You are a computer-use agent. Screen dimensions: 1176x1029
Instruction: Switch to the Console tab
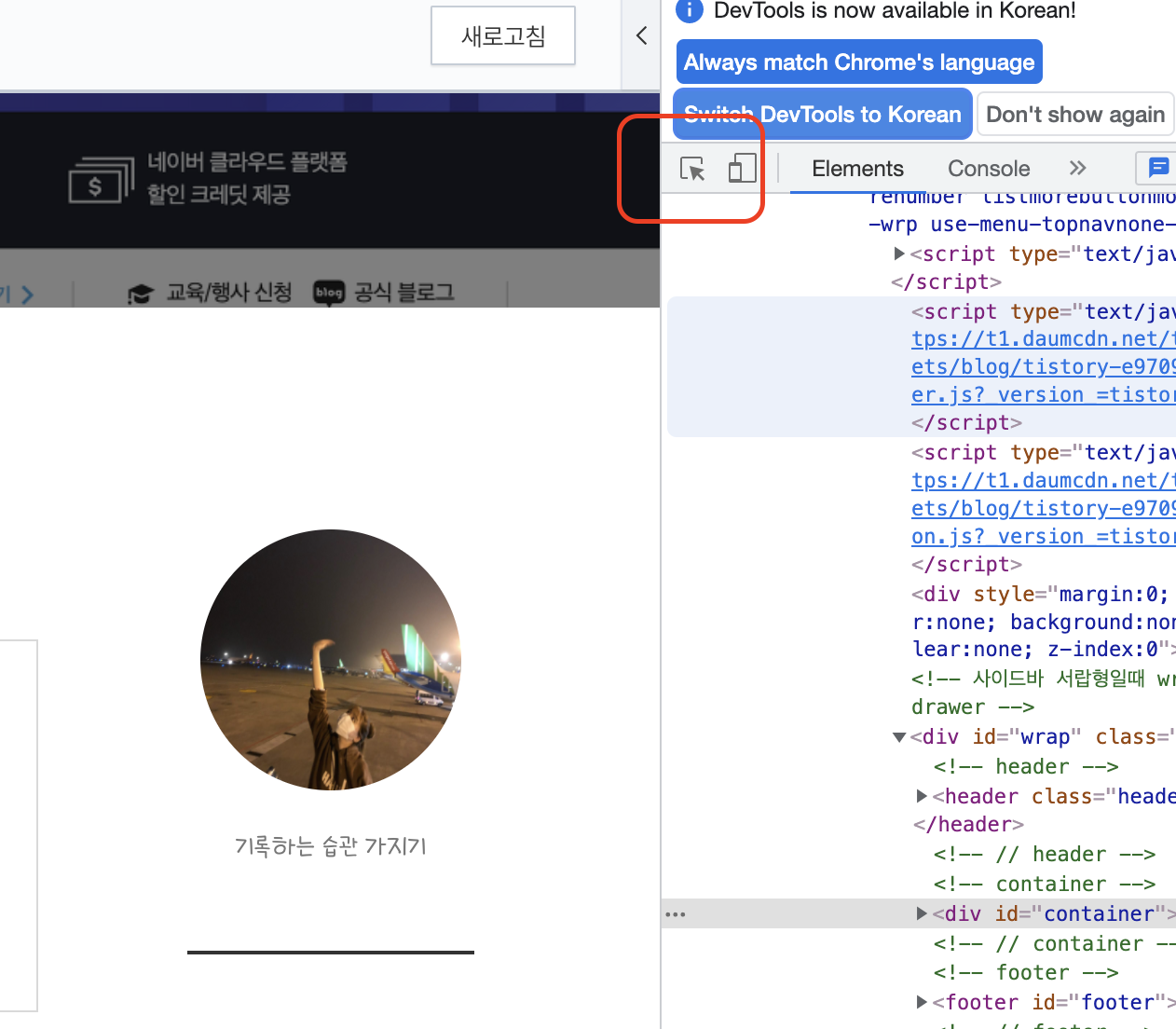pos(989,169)
